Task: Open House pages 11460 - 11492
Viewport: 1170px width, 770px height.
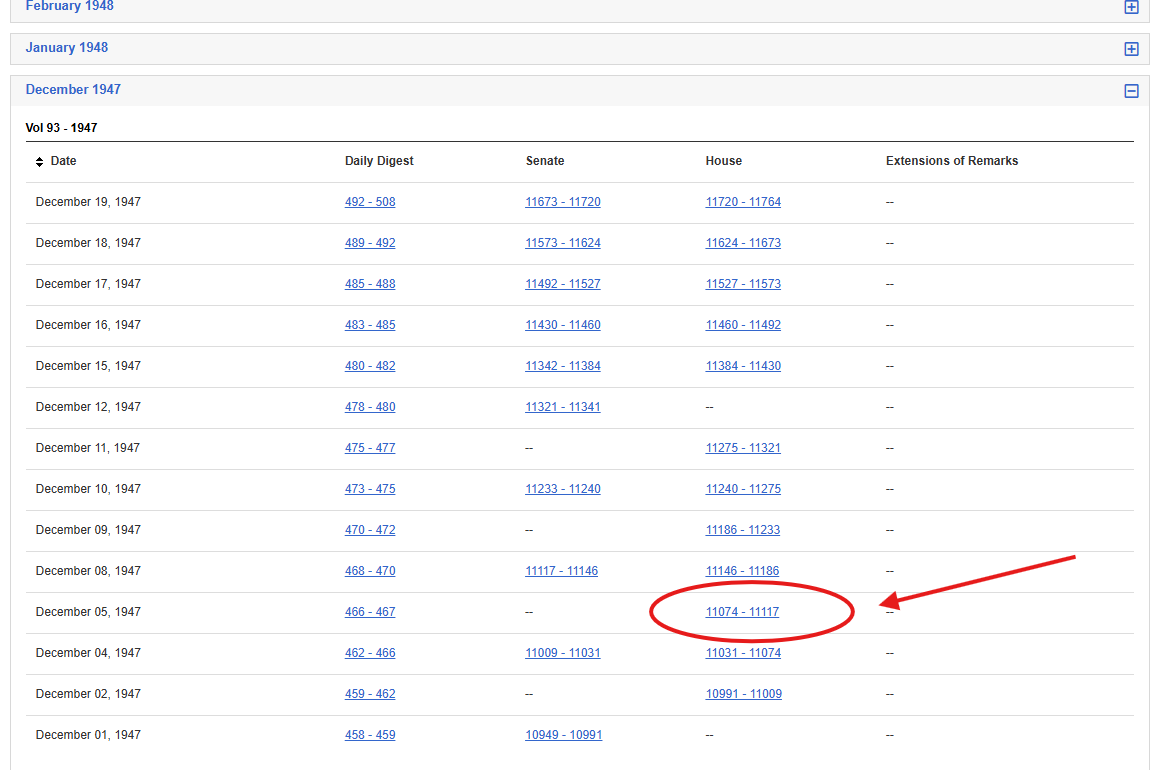Action: click(x=743, y=325)
